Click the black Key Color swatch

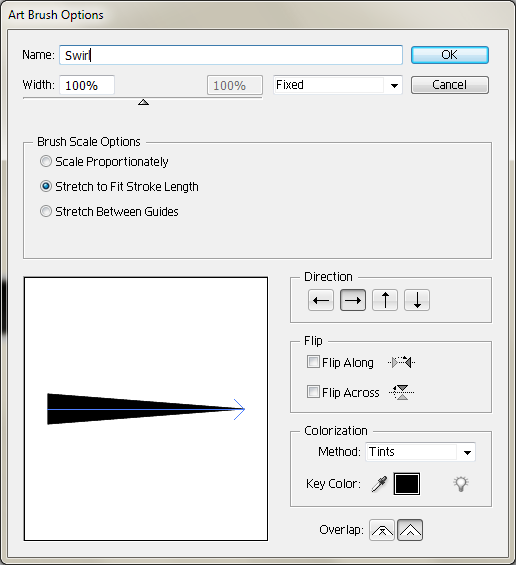(x=407, y=484)
